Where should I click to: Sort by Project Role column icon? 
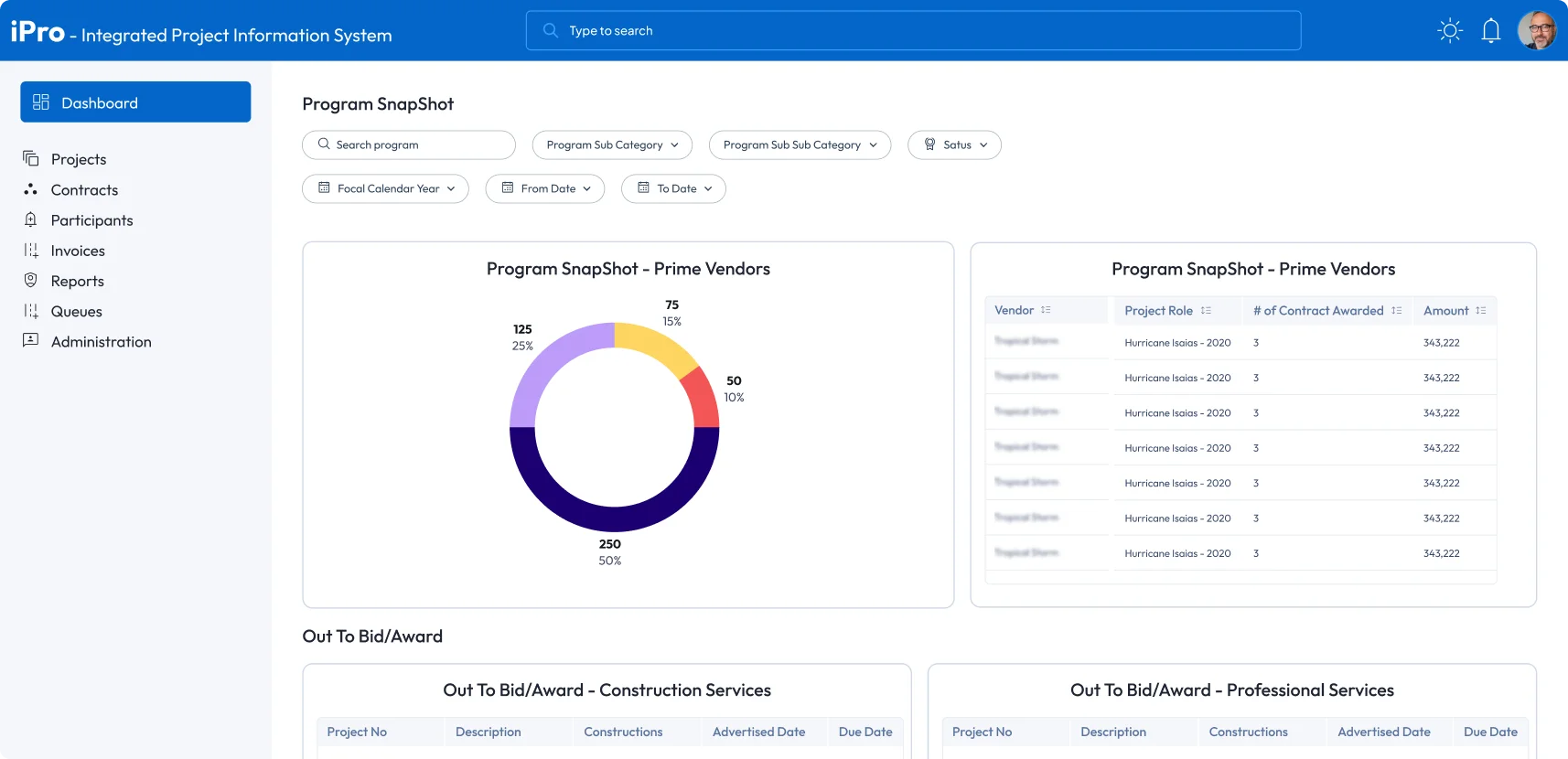click(x=1206, y=311)
